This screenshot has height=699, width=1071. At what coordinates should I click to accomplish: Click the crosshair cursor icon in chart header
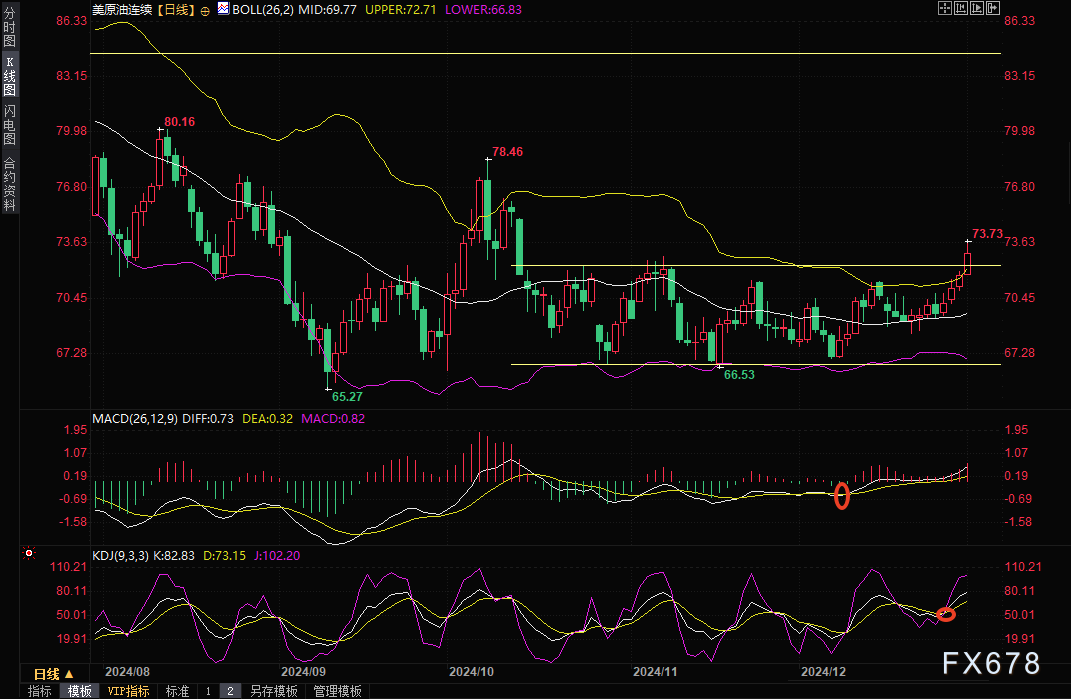(x=946, y=8)
